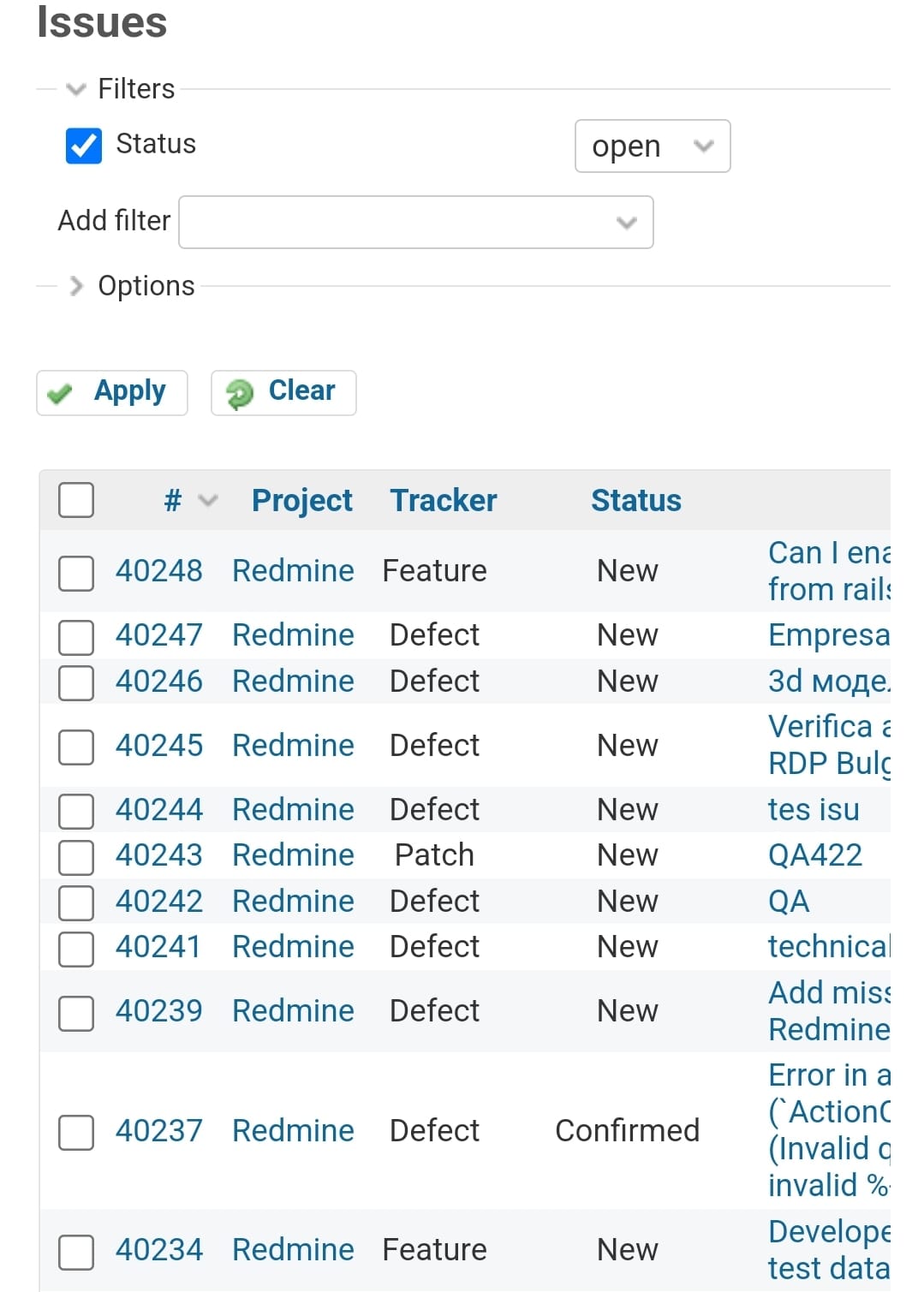Click the chevron next to Filters label
This screenshot has height=1292, width=924.
(x=75, y=88)
